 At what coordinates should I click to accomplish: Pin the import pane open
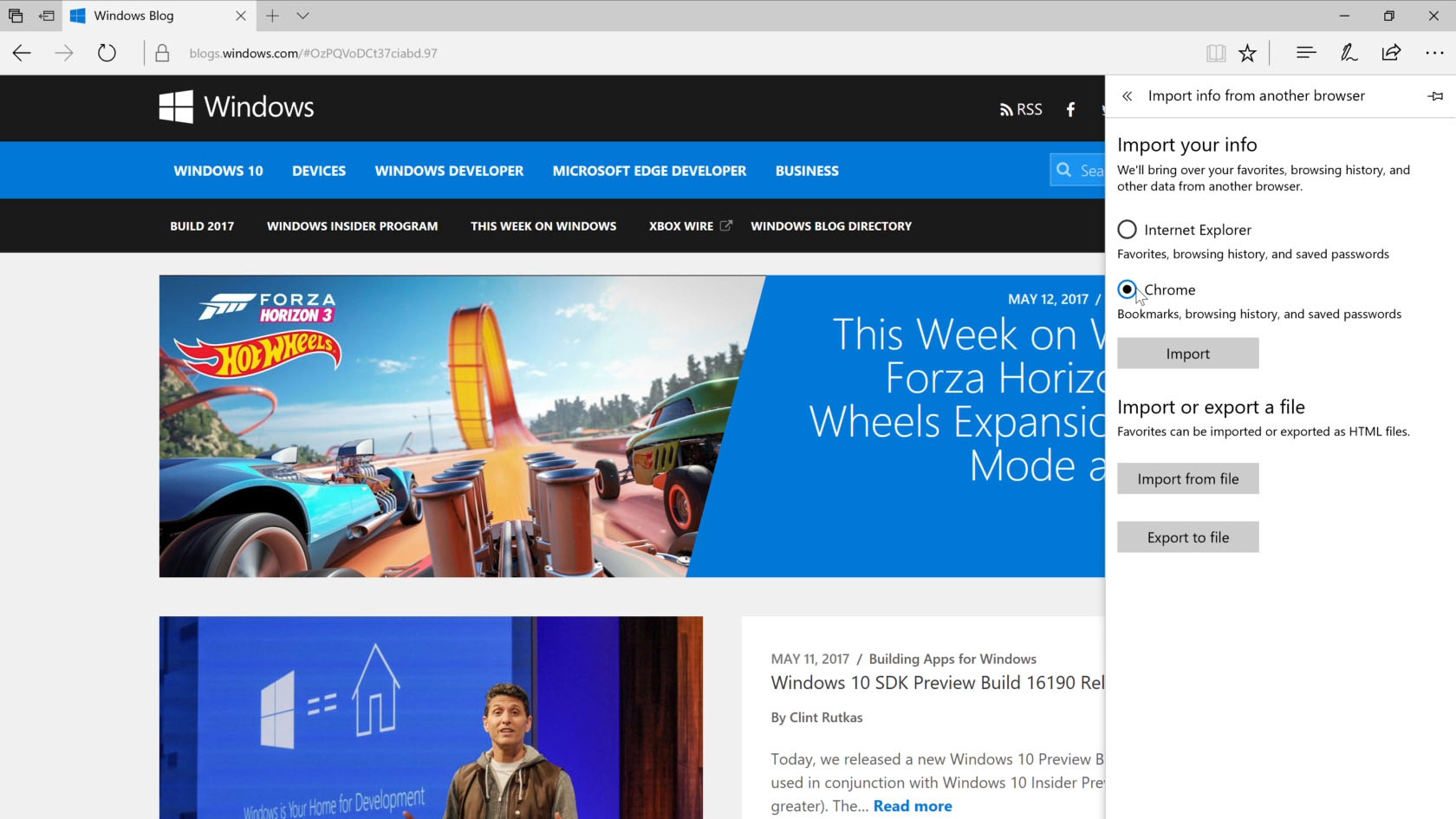tap(1435, 96)
